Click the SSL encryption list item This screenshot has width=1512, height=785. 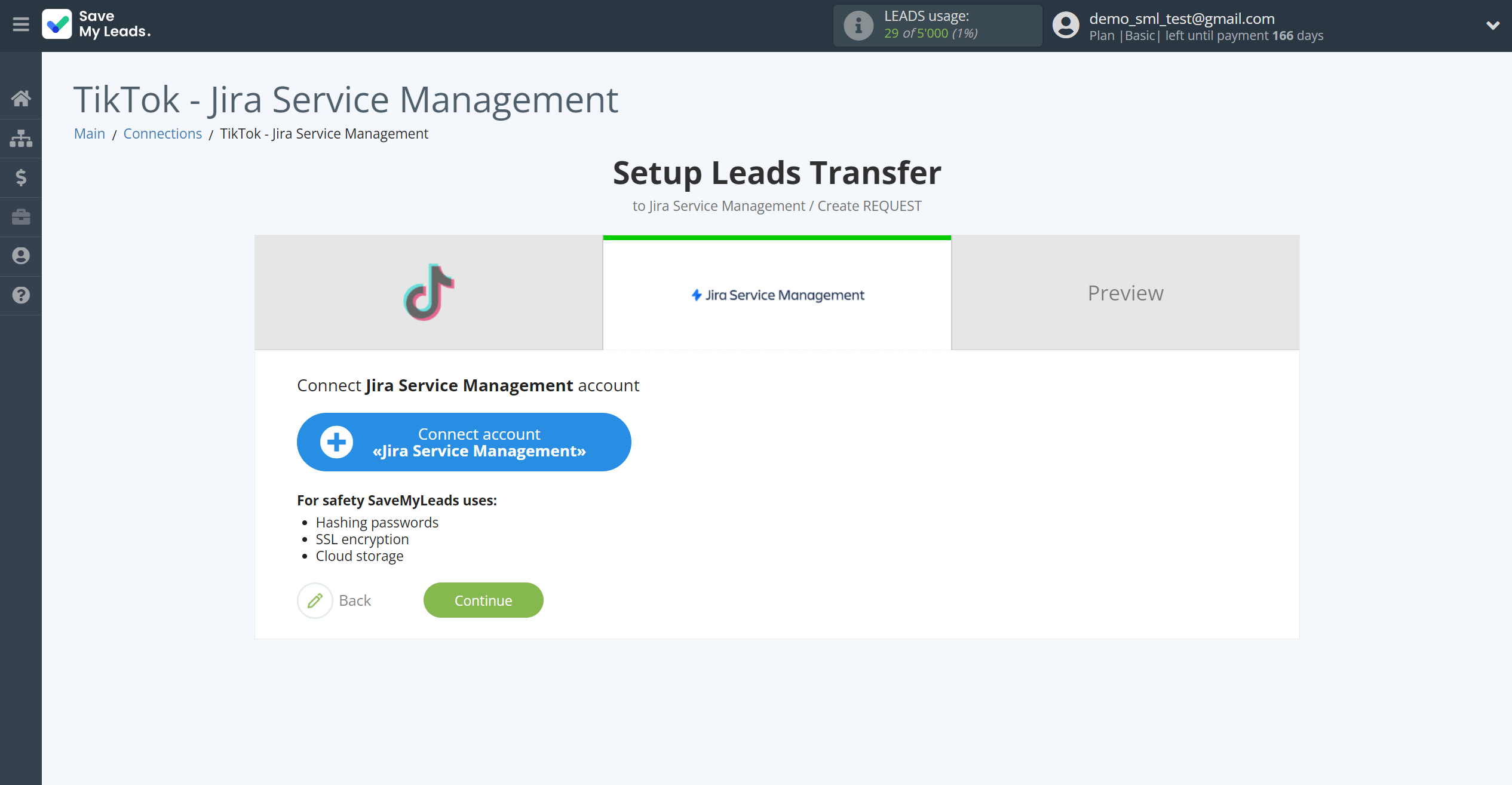[x=362, y=539]
